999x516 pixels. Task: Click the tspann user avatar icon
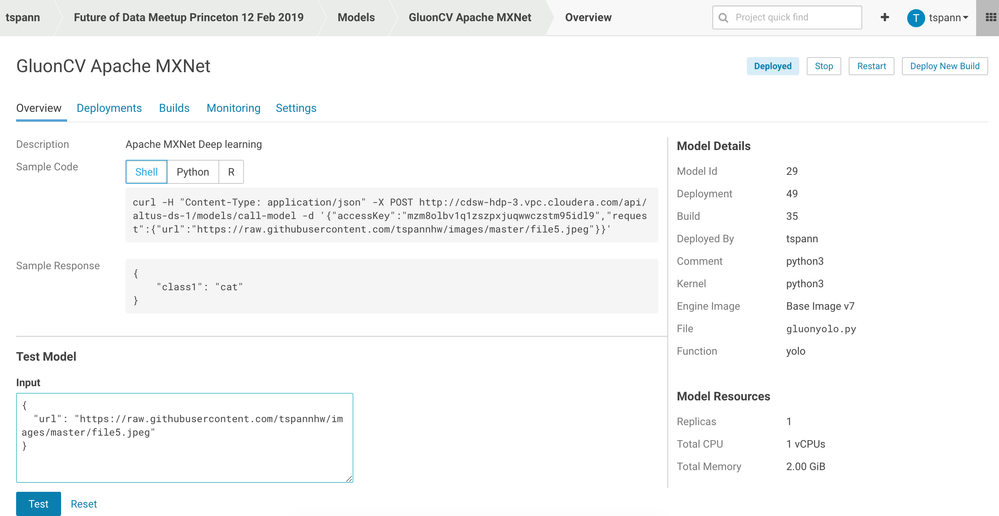pos(915,18)
